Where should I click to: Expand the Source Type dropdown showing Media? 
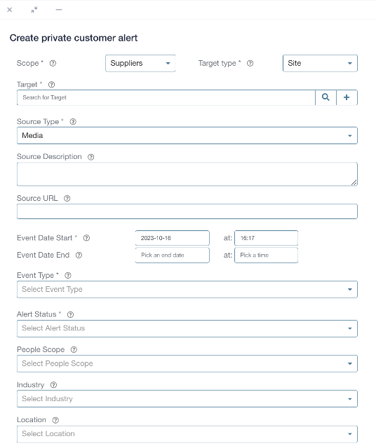point(187,136)
